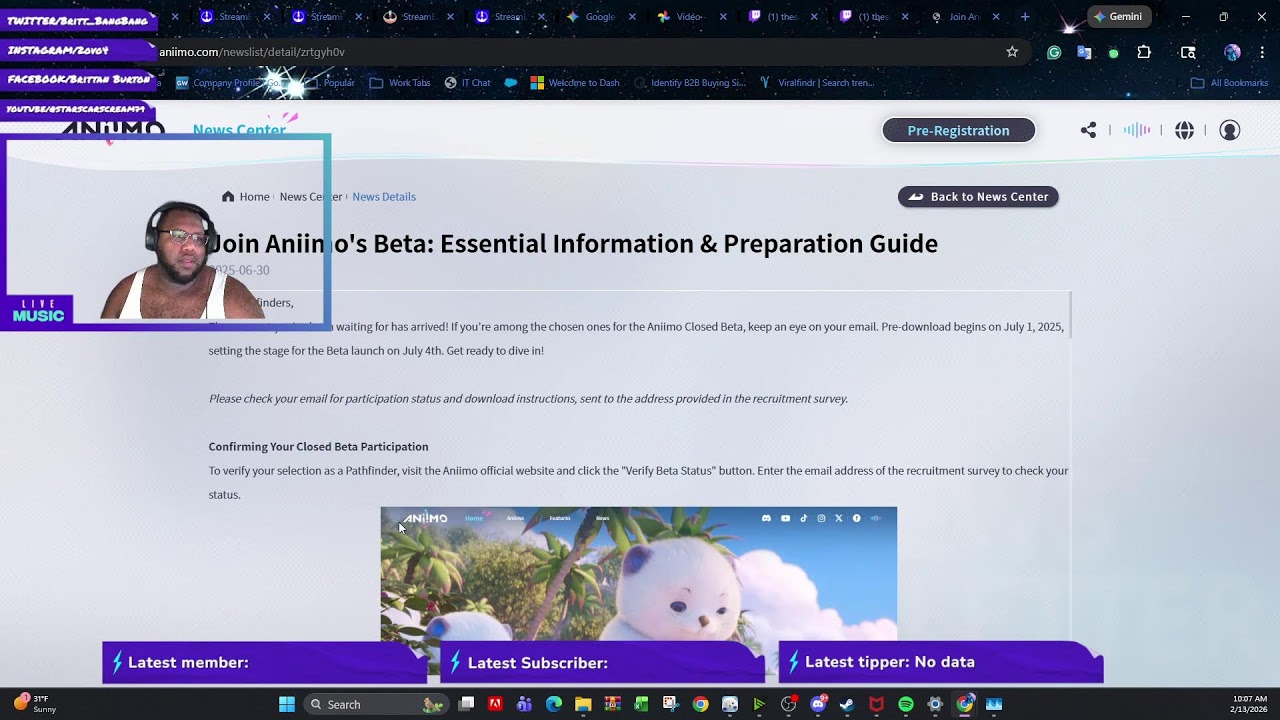Close the Google browser tab
The width and height of the screenshot is (1280, 720).
click(x=632, y=17)
